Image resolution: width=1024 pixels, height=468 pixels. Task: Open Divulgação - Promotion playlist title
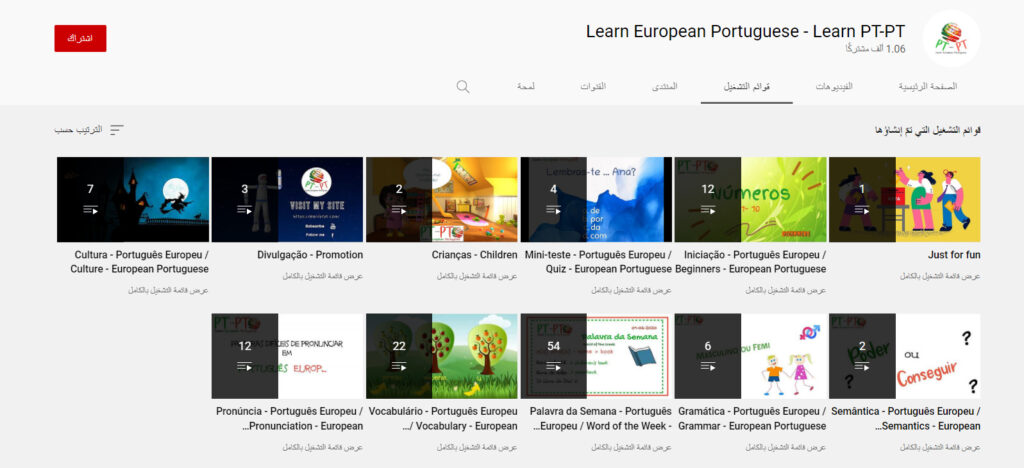310,255
